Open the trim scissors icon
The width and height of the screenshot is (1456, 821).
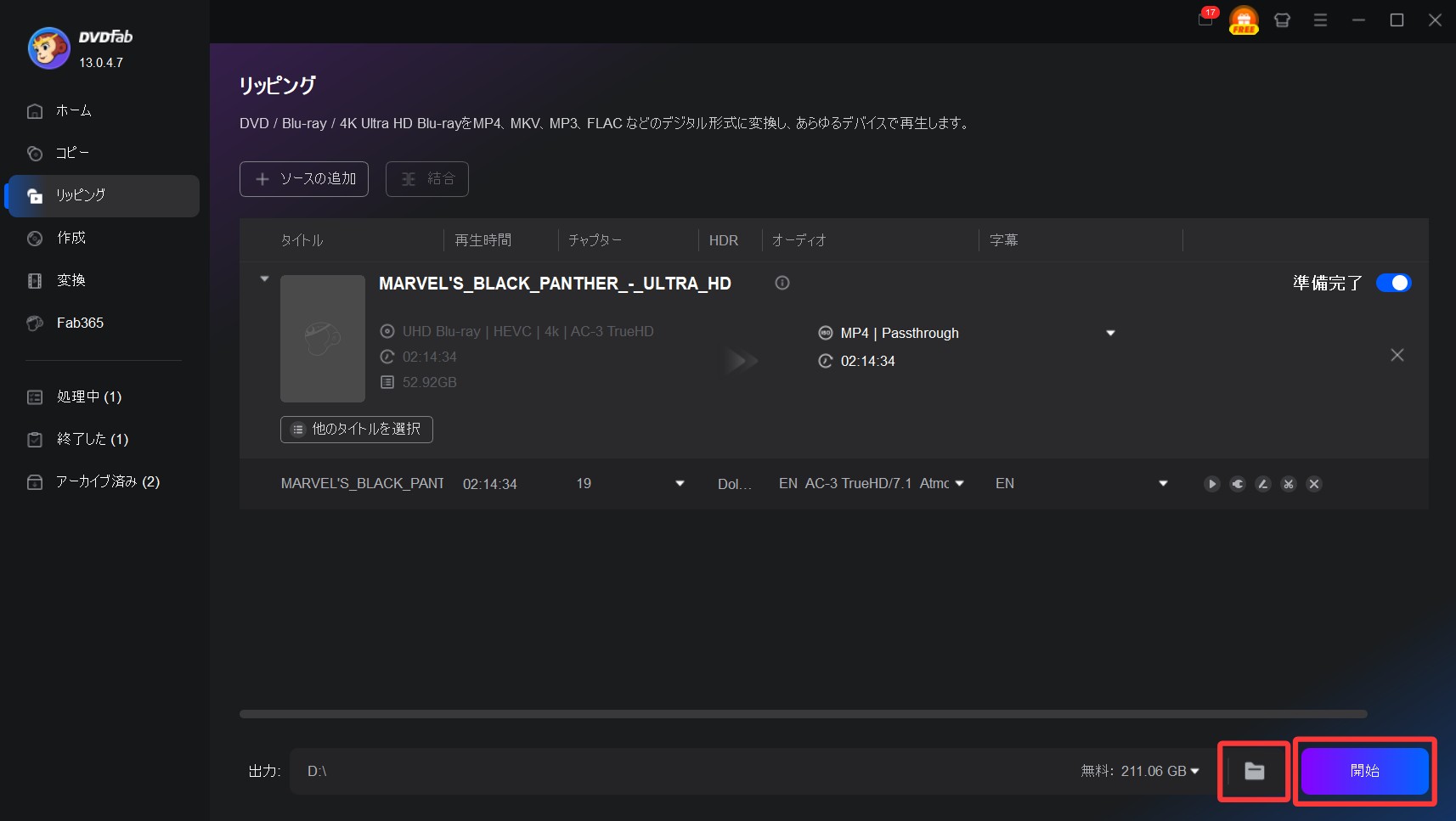[1289, 484]
